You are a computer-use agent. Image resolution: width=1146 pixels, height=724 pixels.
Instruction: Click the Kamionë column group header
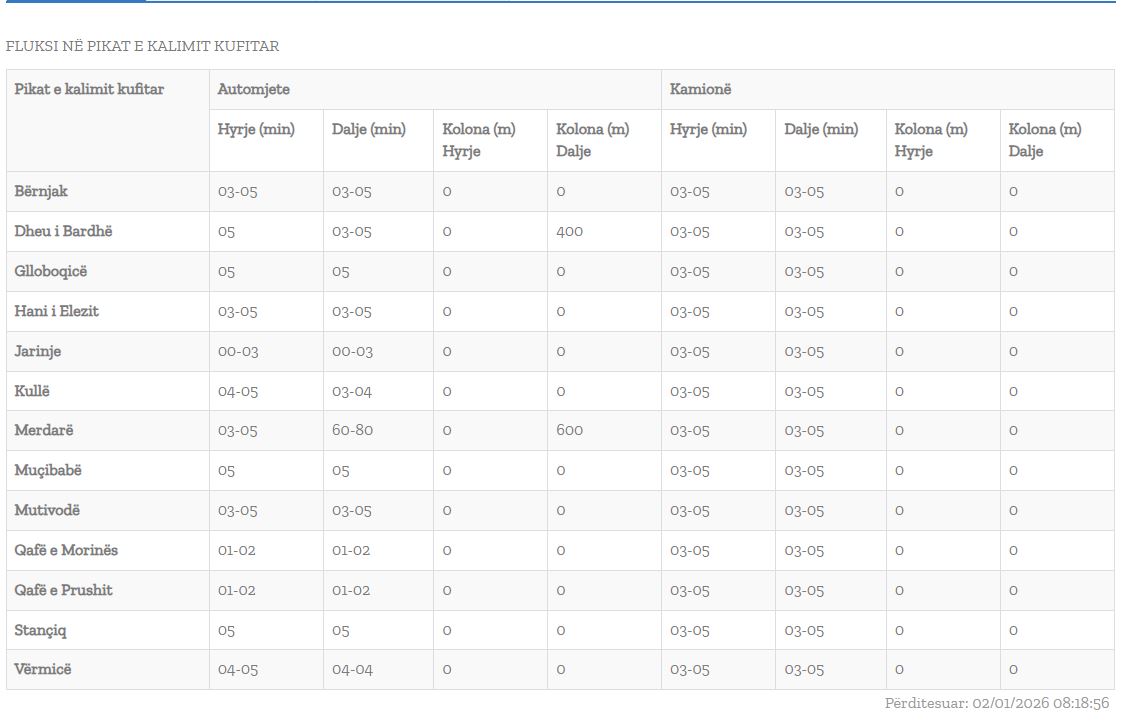click(x=700, y=89)
